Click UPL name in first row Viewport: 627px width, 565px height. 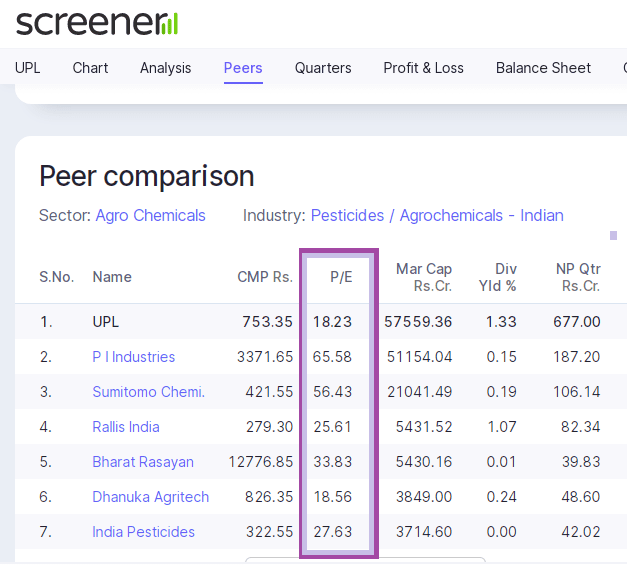pos(106,322)
